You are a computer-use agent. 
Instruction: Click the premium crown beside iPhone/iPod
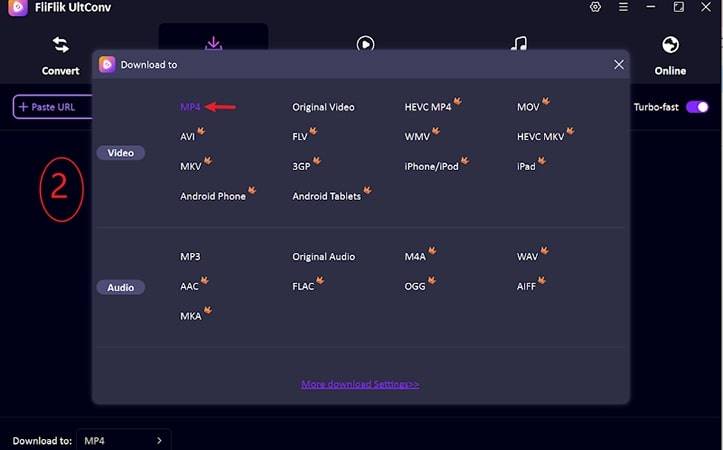[x=465, y=160]
